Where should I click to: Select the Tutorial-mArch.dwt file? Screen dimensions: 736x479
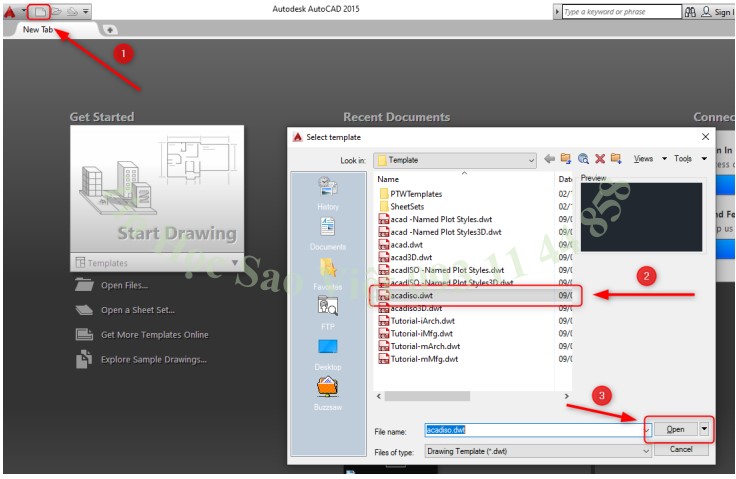tap(425, 346)
